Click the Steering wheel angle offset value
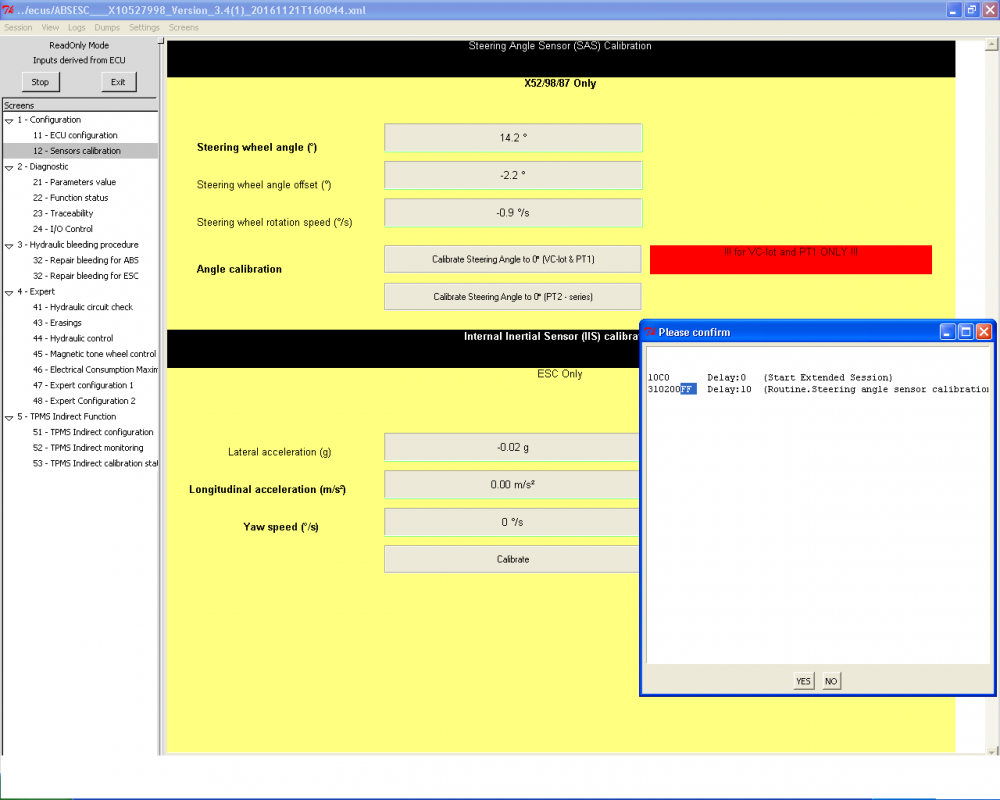Image resolution: width=1000 pixels, height=800 pixels. (x=513, y=175)
